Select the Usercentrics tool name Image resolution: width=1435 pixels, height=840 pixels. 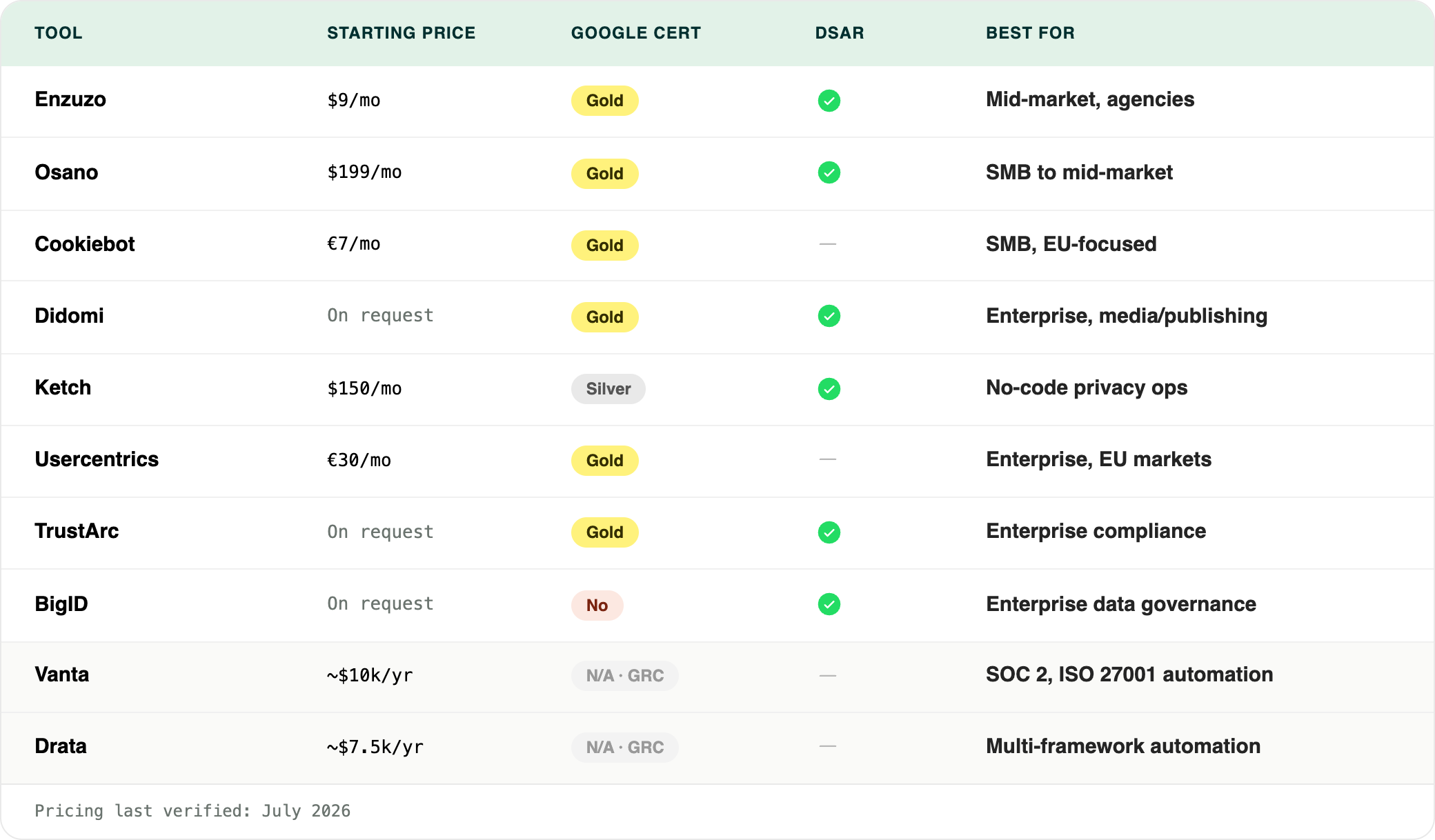(97, 459)
